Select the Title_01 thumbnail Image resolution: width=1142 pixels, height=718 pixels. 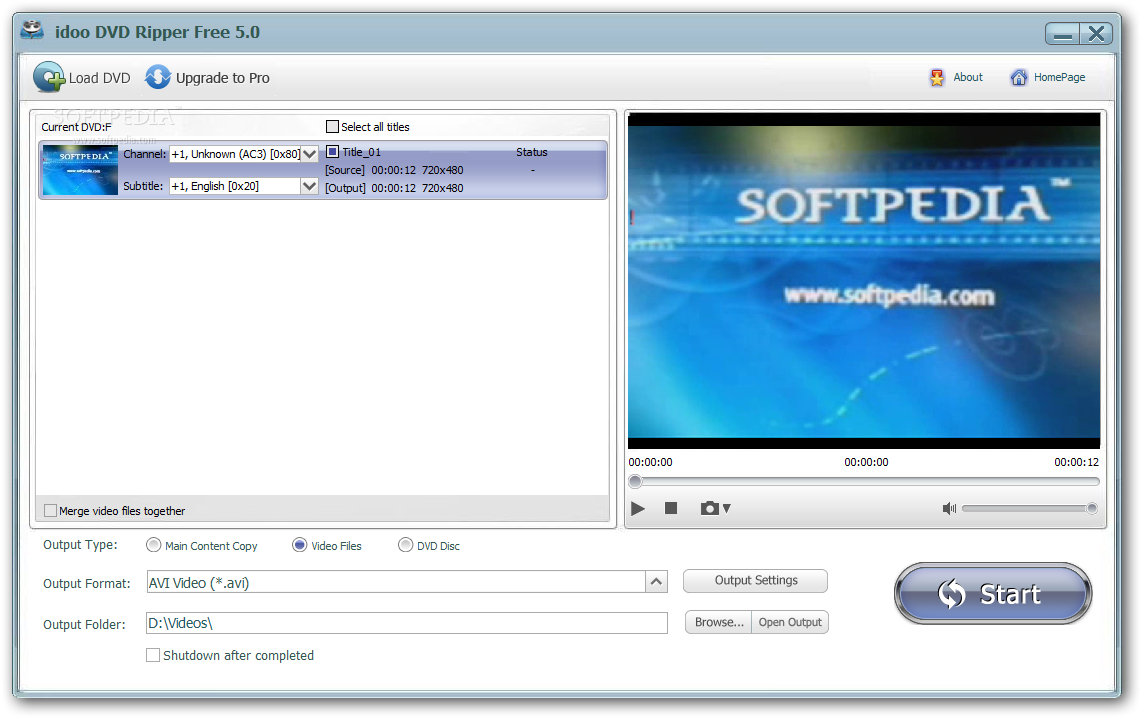pos(80,170)
